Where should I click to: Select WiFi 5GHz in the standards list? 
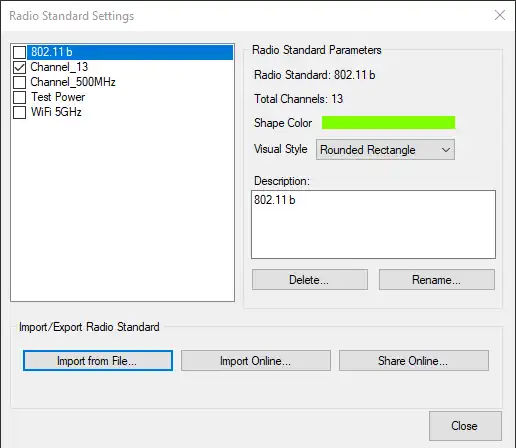pos(56,112)
